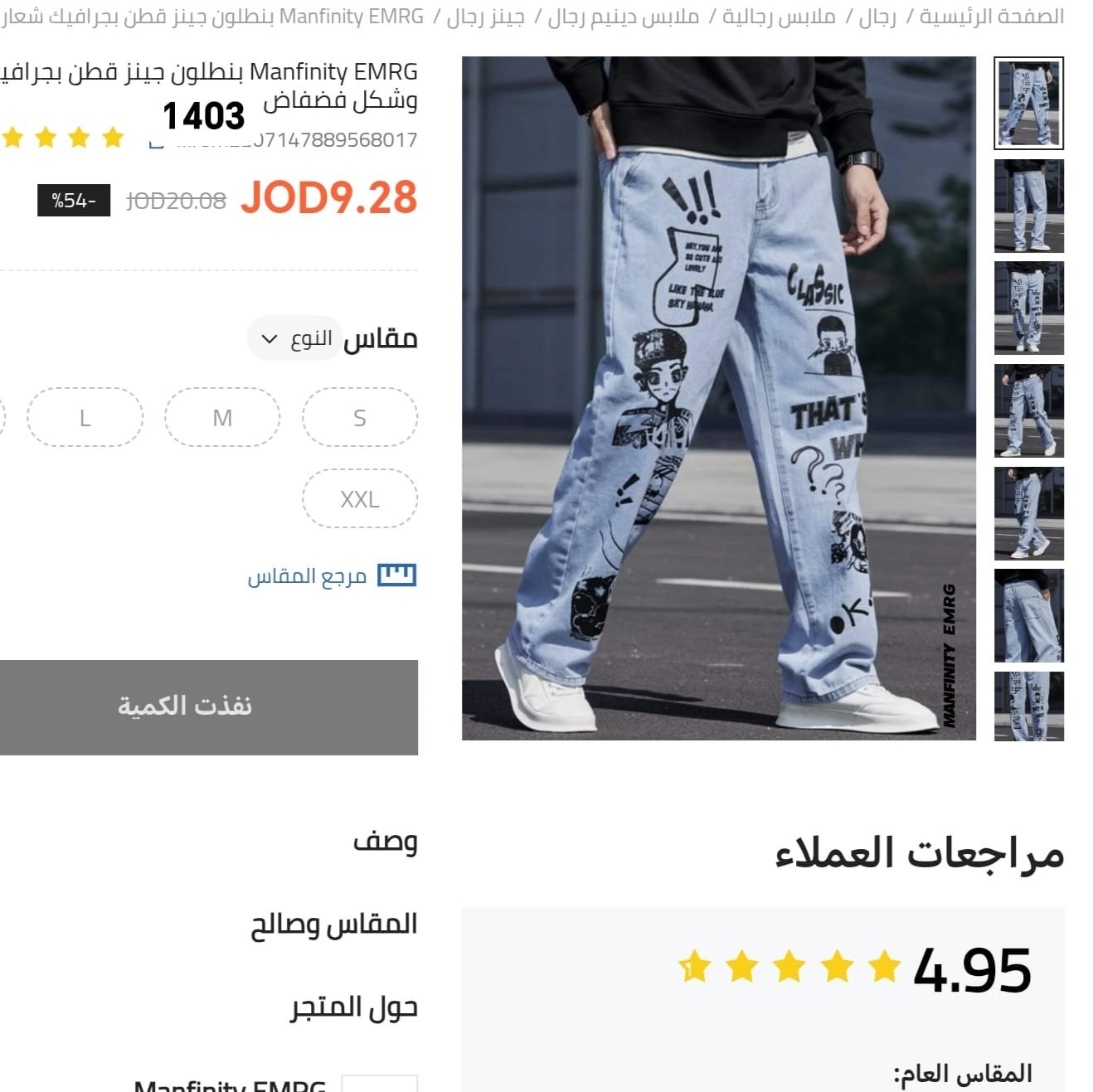This screenshot has height=1092, width=1093.
Task: Click the copy icon beside the SKU number
Action: 155,144
